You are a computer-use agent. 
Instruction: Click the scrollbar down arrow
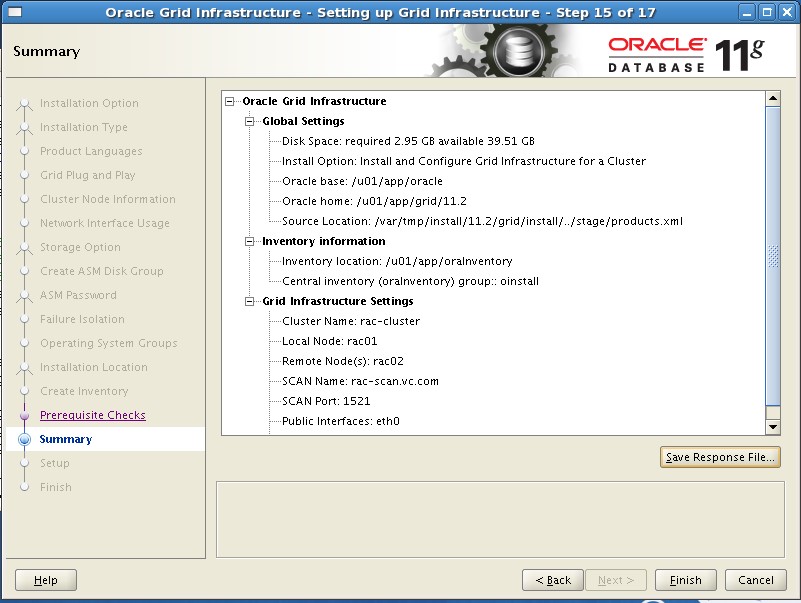[x=773, y=427]
